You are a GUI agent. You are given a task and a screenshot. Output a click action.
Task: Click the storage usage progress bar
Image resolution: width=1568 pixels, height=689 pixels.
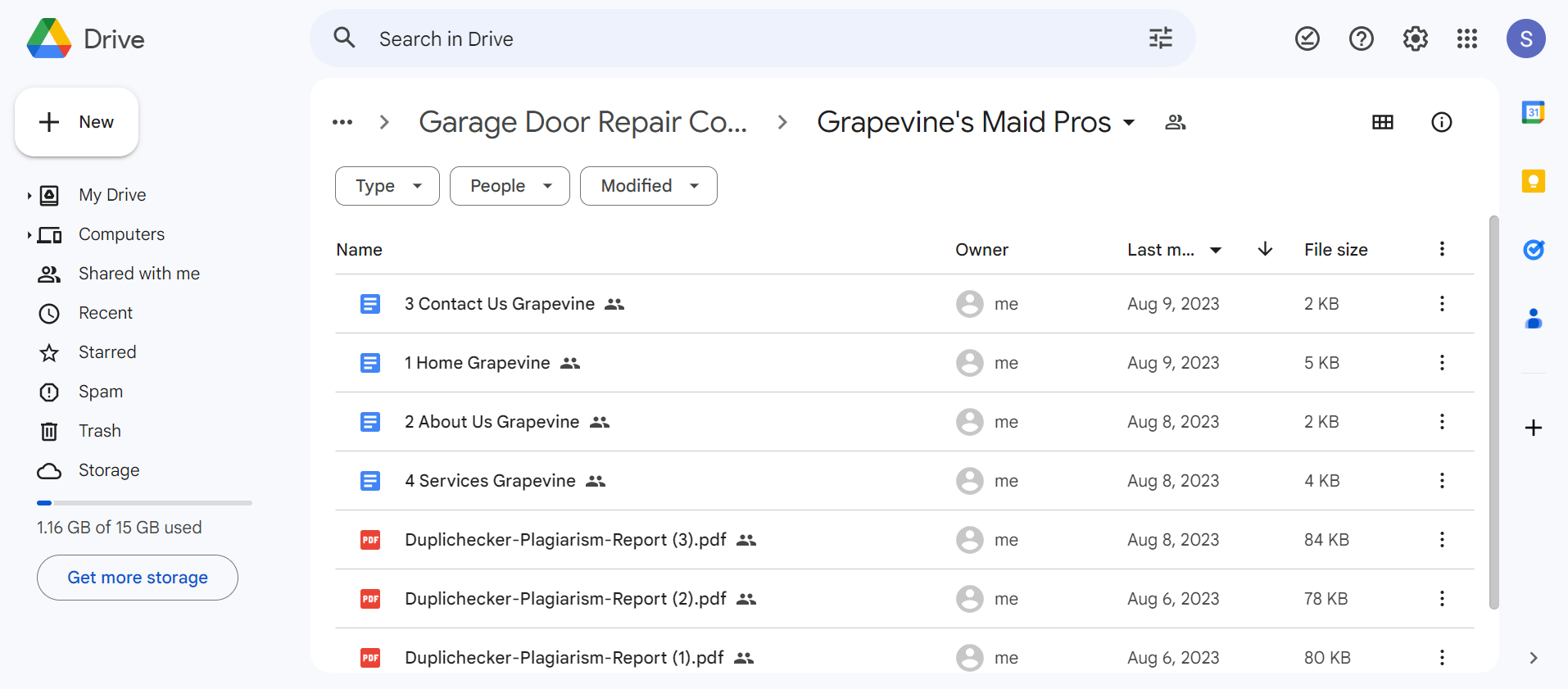(x=144, y=503)
